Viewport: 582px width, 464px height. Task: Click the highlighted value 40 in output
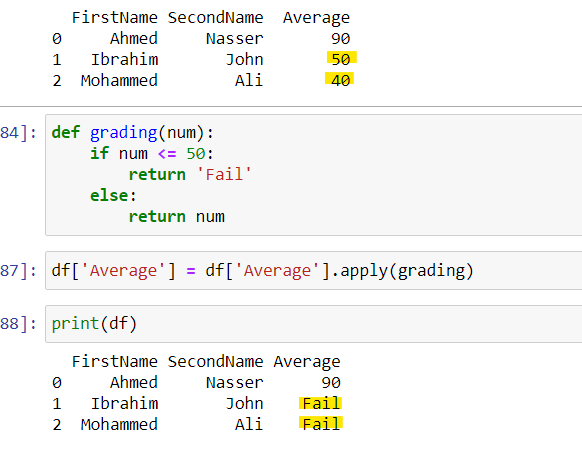tap(340, 80)
